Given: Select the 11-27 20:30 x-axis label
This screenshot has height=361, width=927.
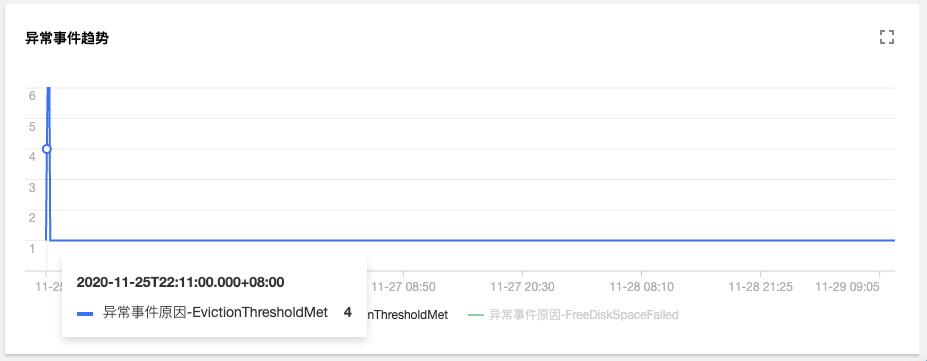Looking at the screenshot, I should (x=523, y=287).
